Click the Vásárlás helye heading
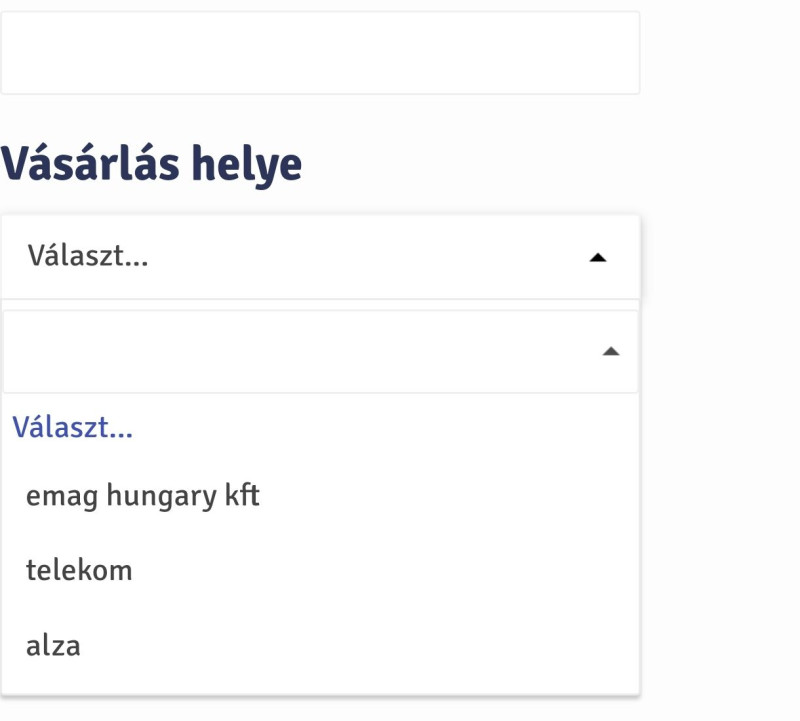This screenshot has width=800, height=721. coord(152,165)
